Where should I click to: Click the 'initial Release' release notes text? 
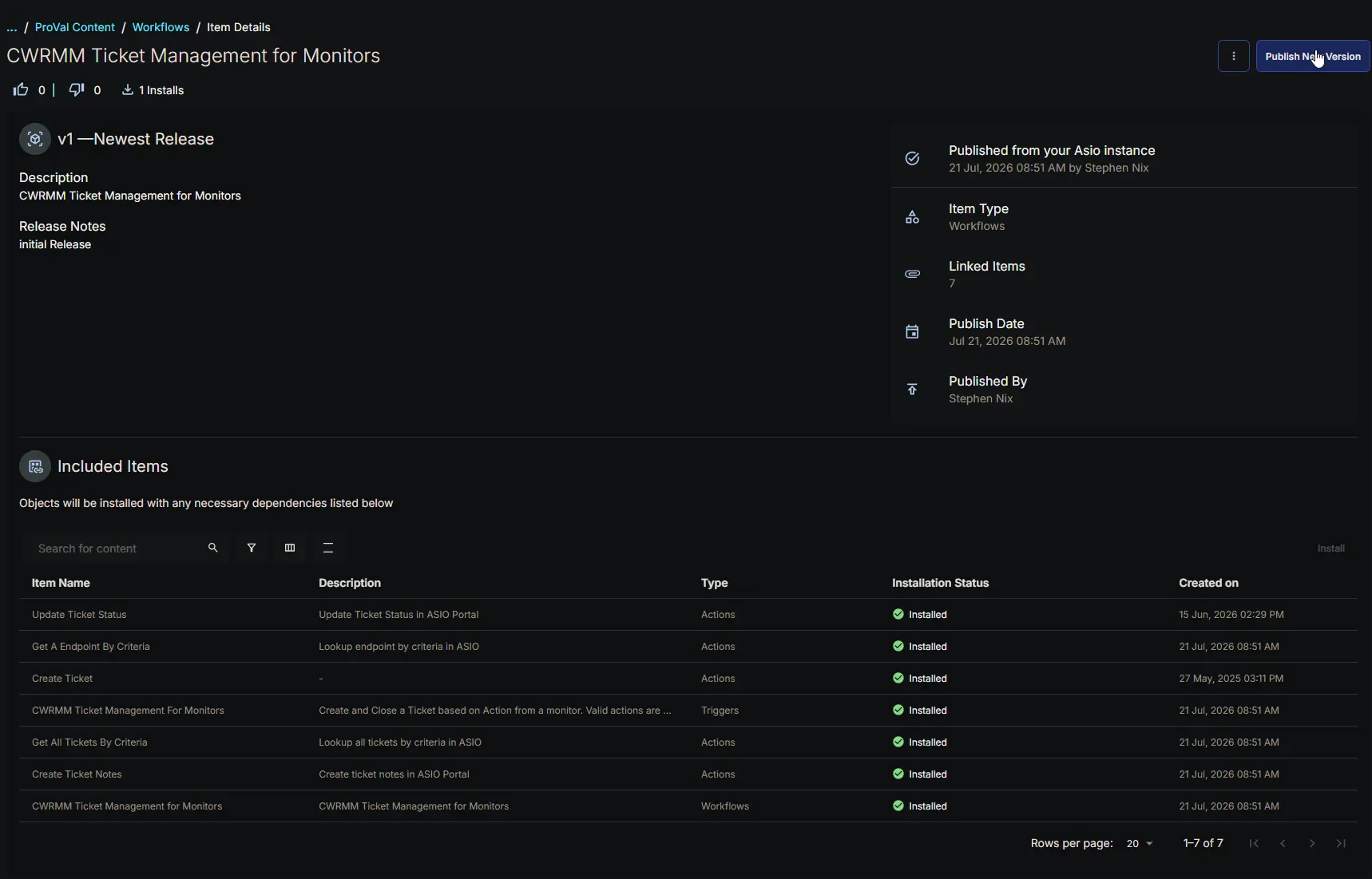coord(55,244)
